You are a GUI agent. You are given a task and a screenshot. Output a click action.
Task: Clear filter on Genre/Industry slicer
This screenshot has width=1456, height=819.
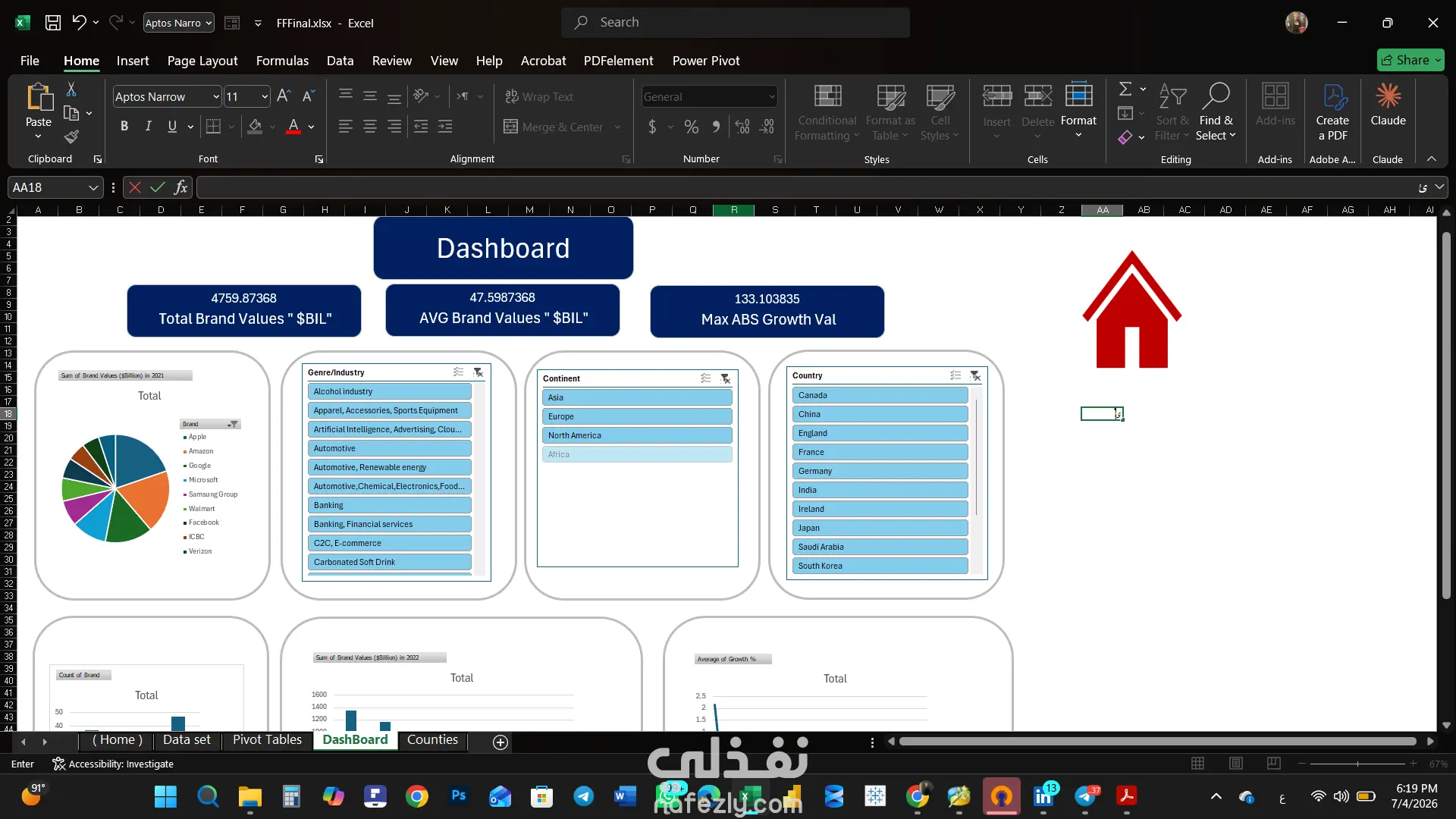pyautogui.click(x=479, y=372)
